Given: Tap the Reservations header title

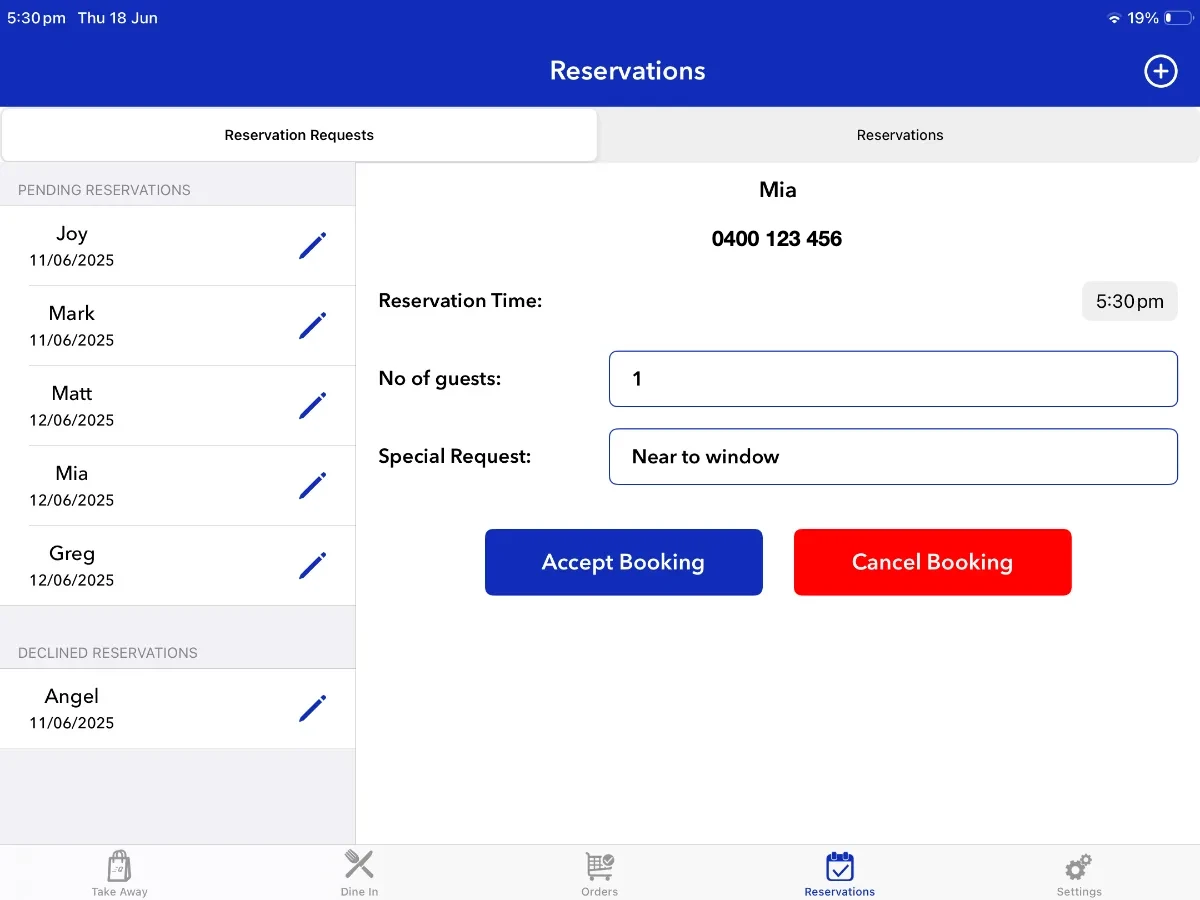Looking at the screenshot, I should click(x=628, y=71).
